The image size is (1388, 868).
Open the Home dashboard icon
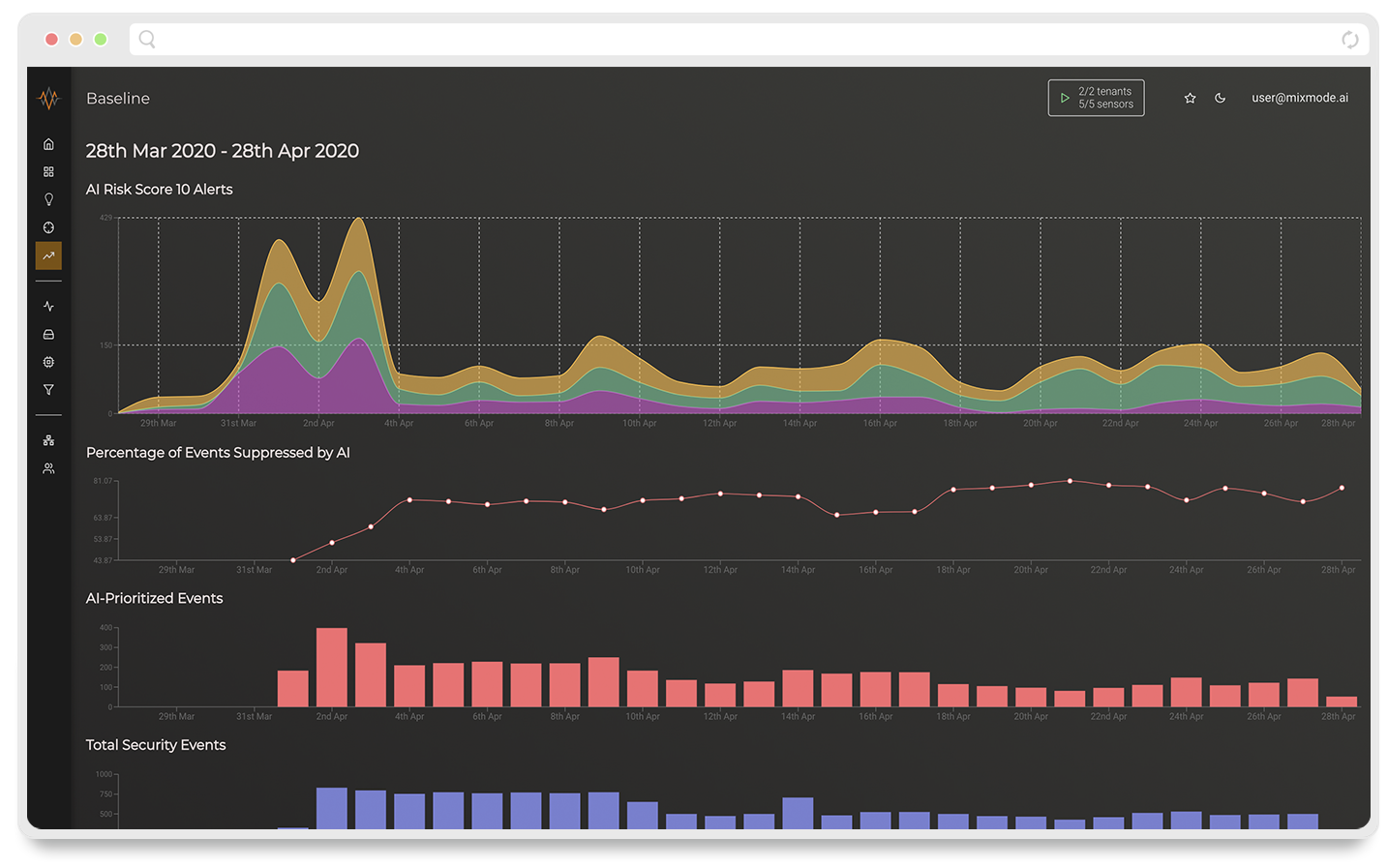tap(48, 143)
